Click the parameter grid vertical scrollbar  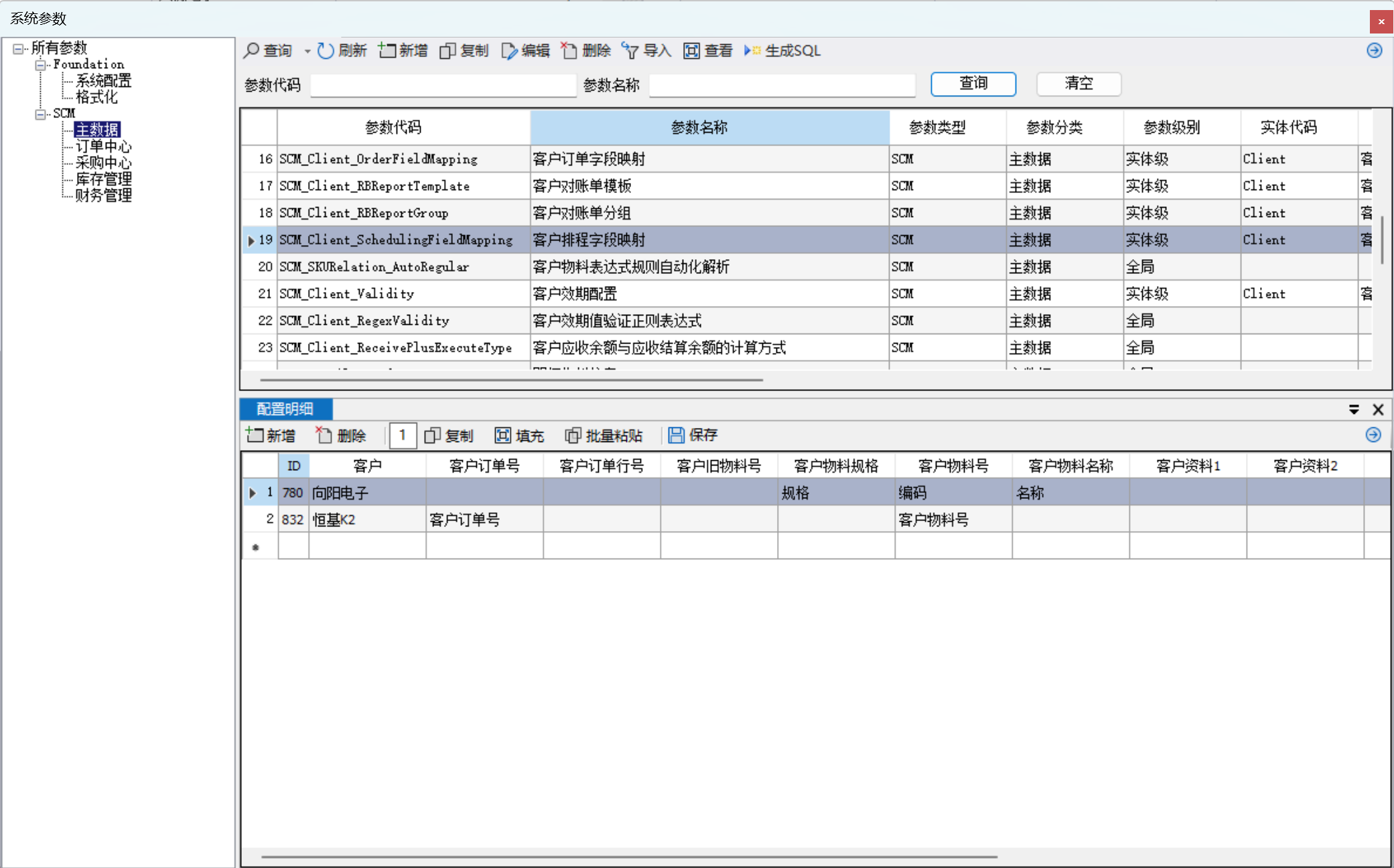1382,238
